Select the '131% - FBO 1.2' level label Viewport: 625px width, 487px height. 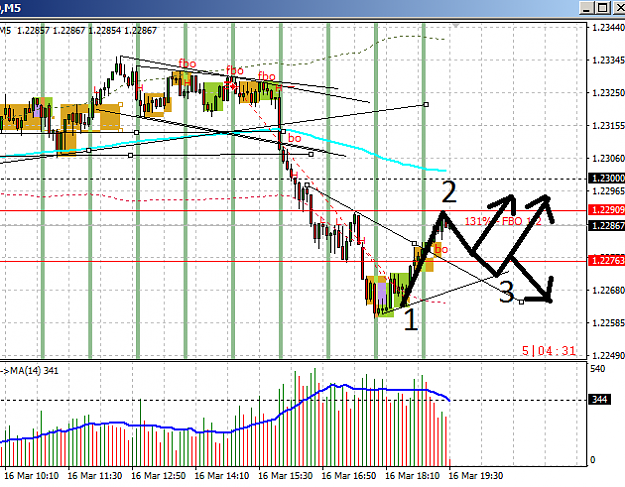click(x=503, y=221)
